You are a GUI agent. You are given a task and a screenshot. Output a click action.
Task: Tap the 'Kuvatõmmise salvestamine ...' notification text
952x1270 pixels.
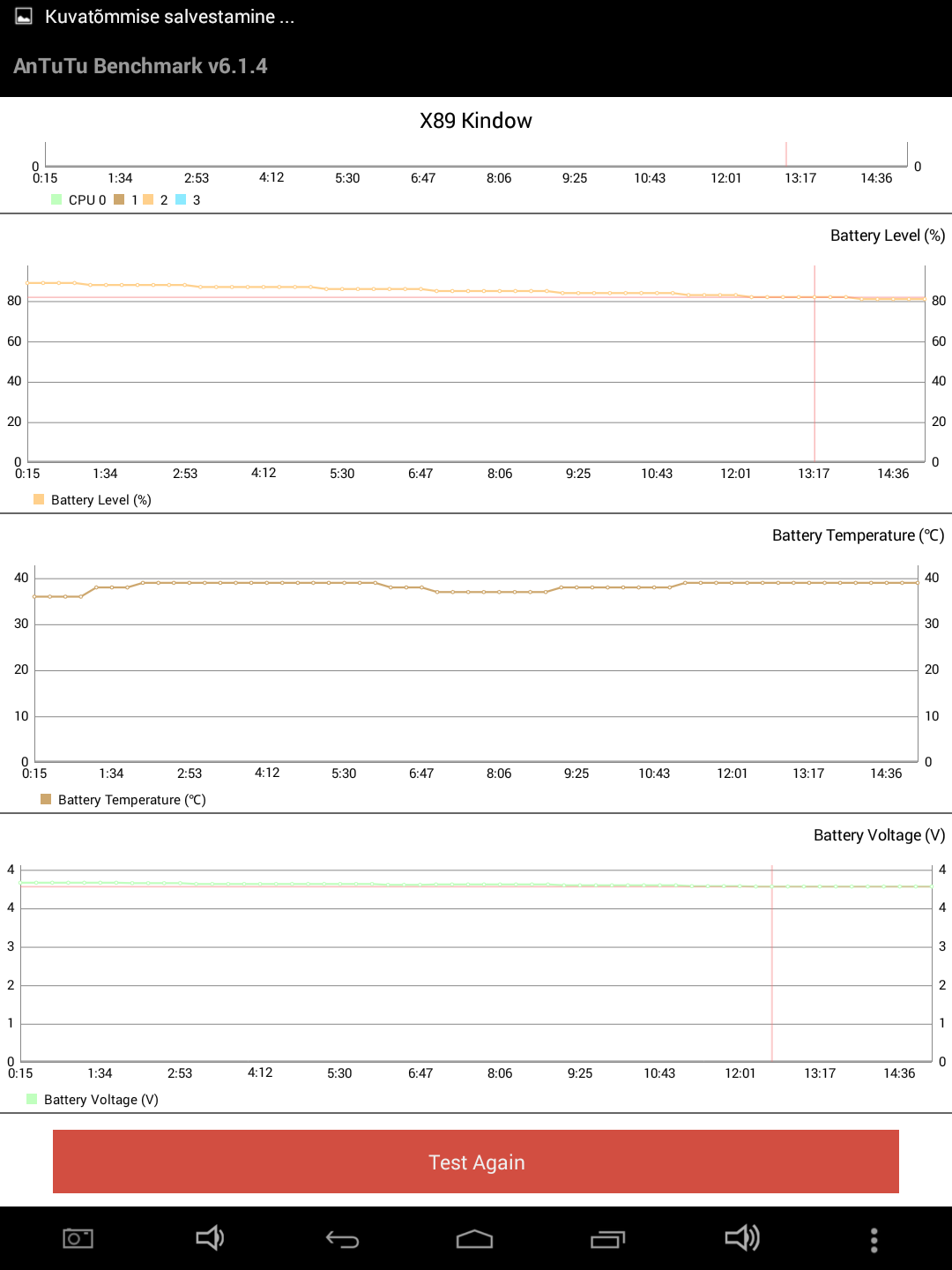(x=169, y=17)
